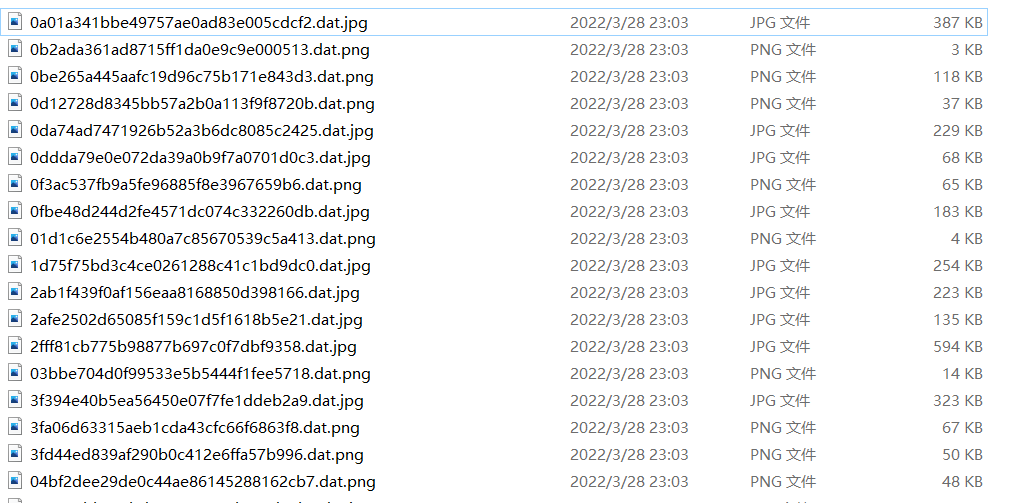The image size is (1016, 503).
Task: Click the icon of 3fa06d63315aeb1cda43cfc66f6863f8.dat.png
Action: pyautogui.click(x=15, y=428)
